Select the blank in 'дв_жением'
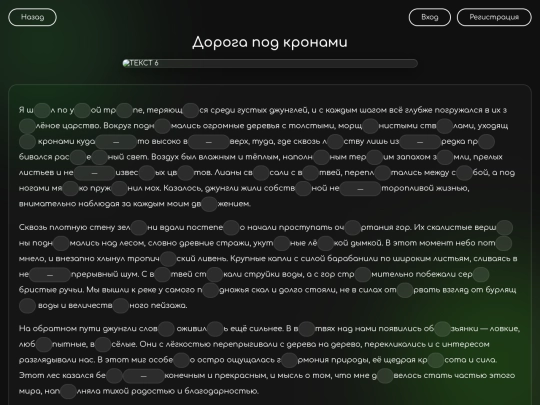 [209, 204]
